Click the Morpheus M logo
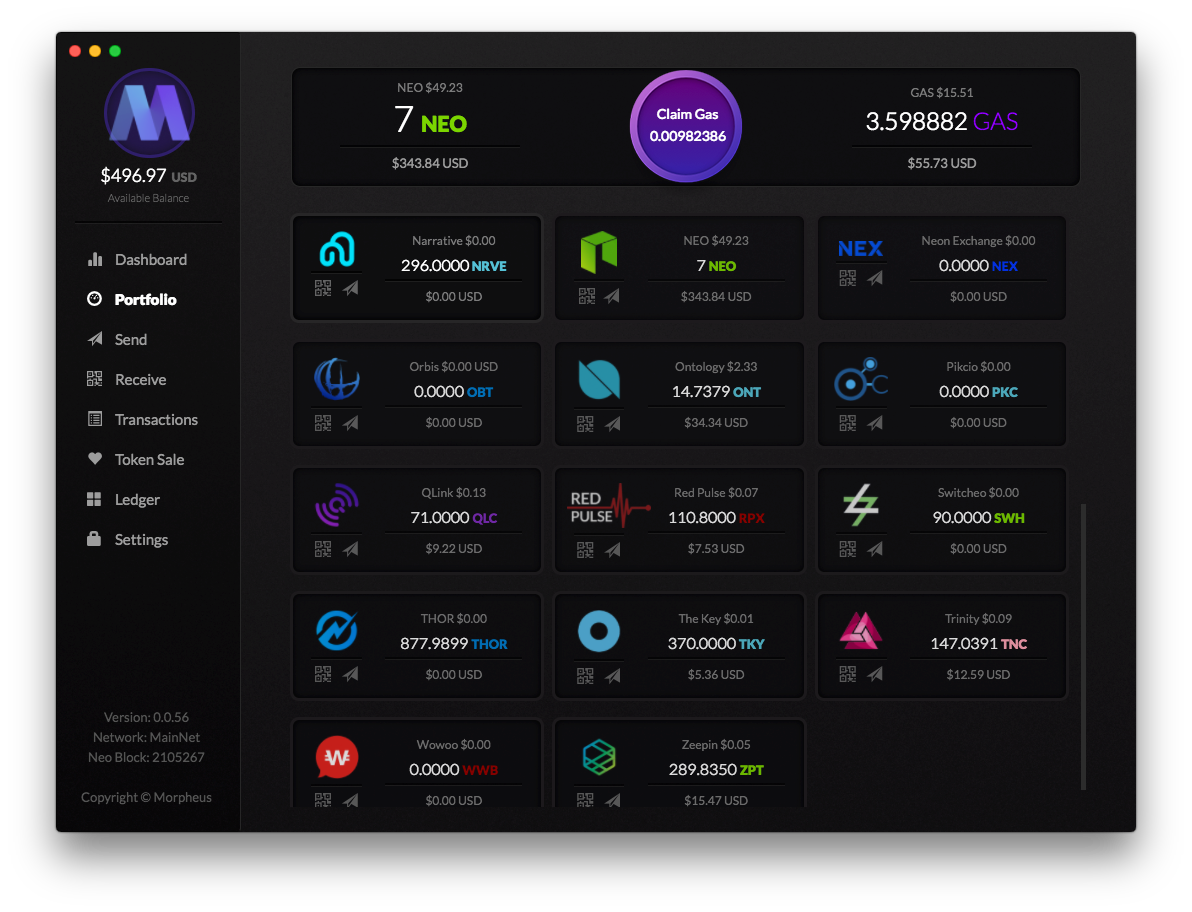This screenshot has height=912, width=1192. (x=149, y=114)
